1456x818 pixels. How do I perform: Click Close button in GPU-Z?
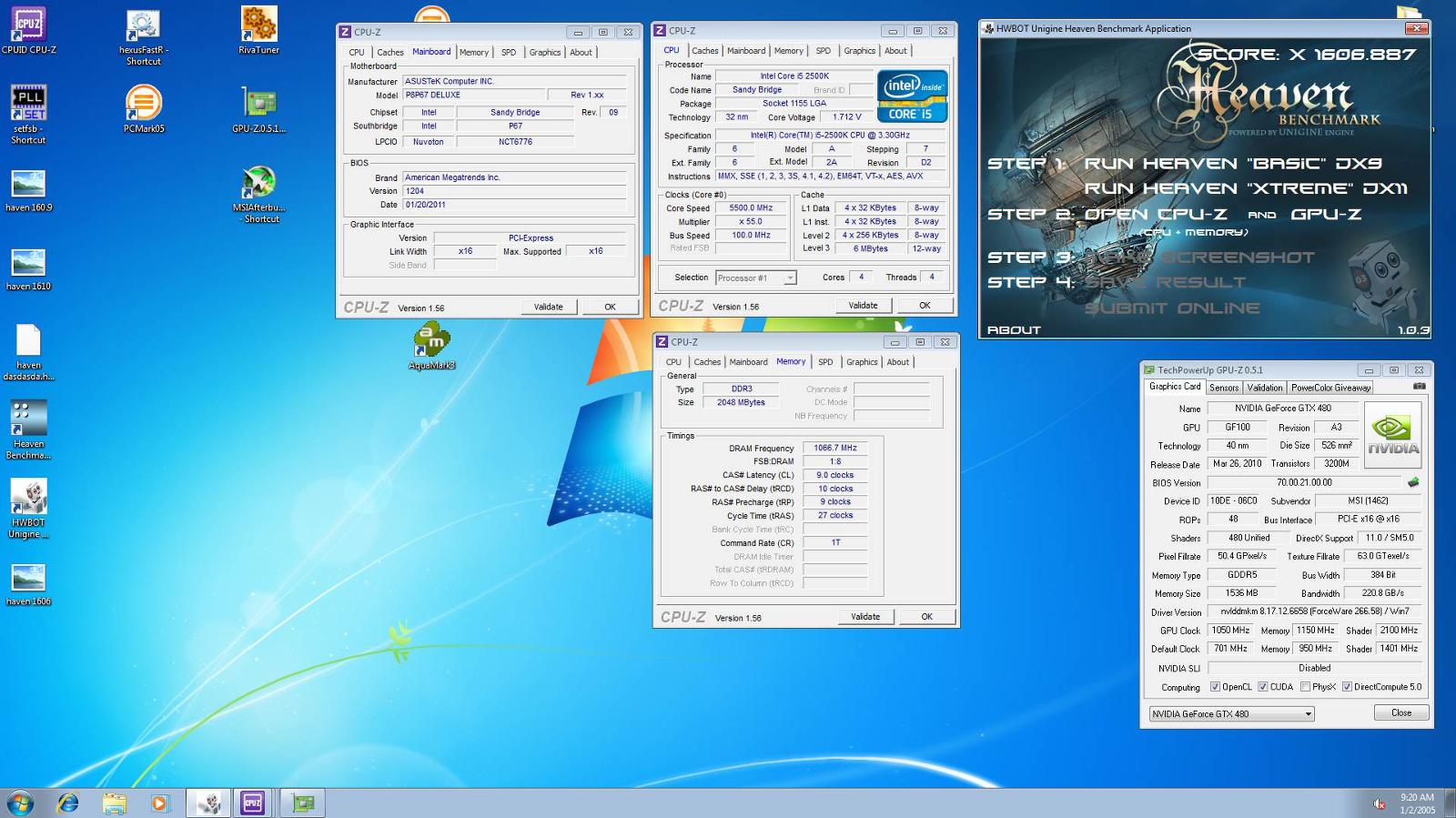[1401, 712]
